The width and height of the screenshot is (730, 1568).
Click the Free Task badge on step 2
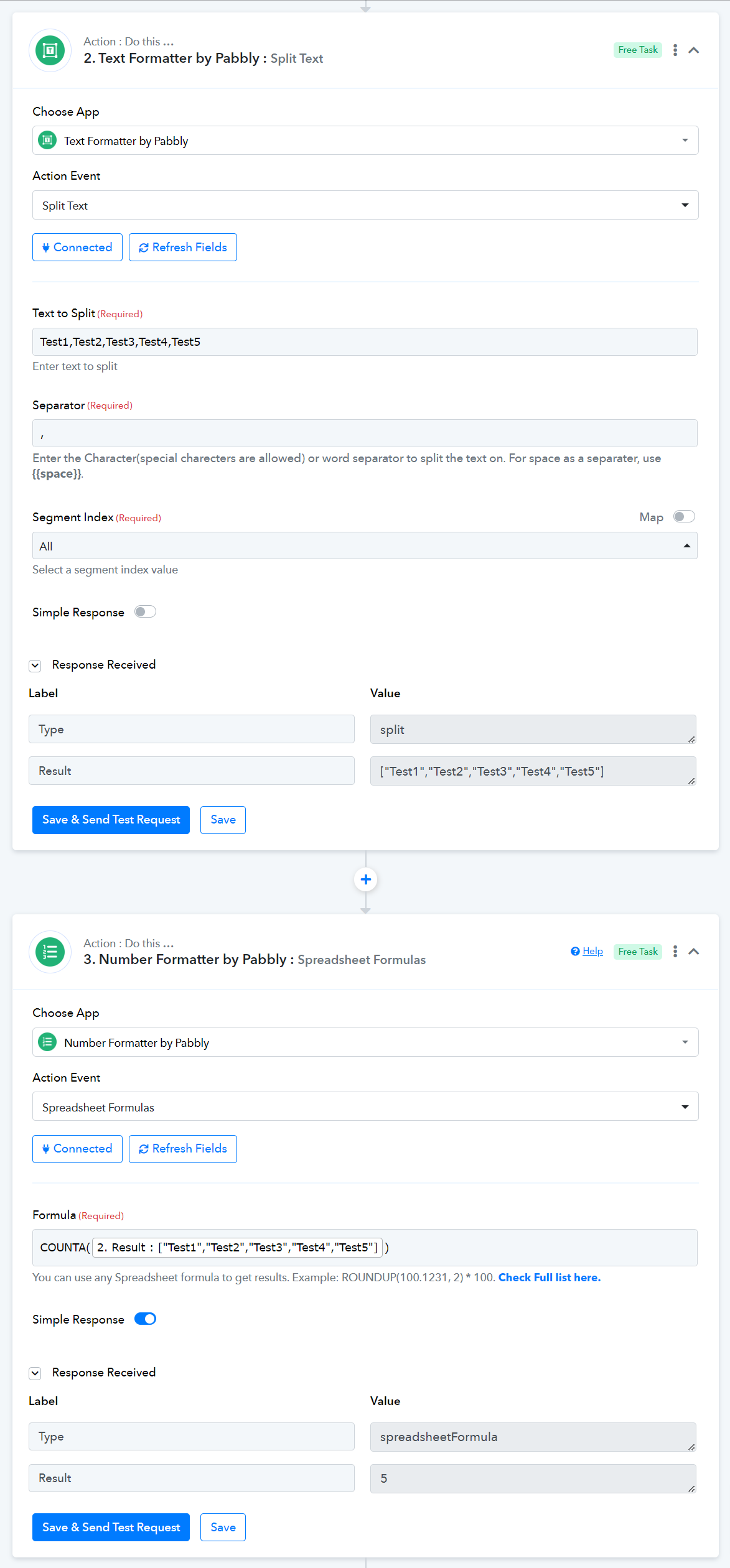[638, 50]
